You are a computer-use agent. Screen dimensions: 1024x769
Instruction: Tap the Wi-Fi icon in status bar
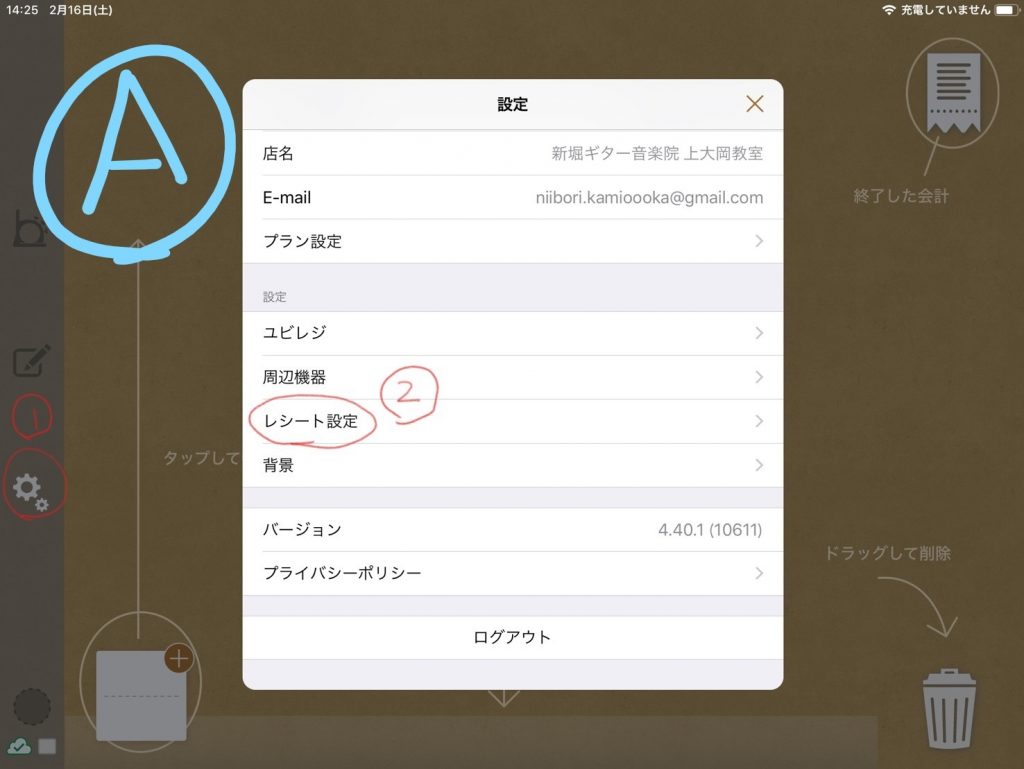(x=888, y=10)
